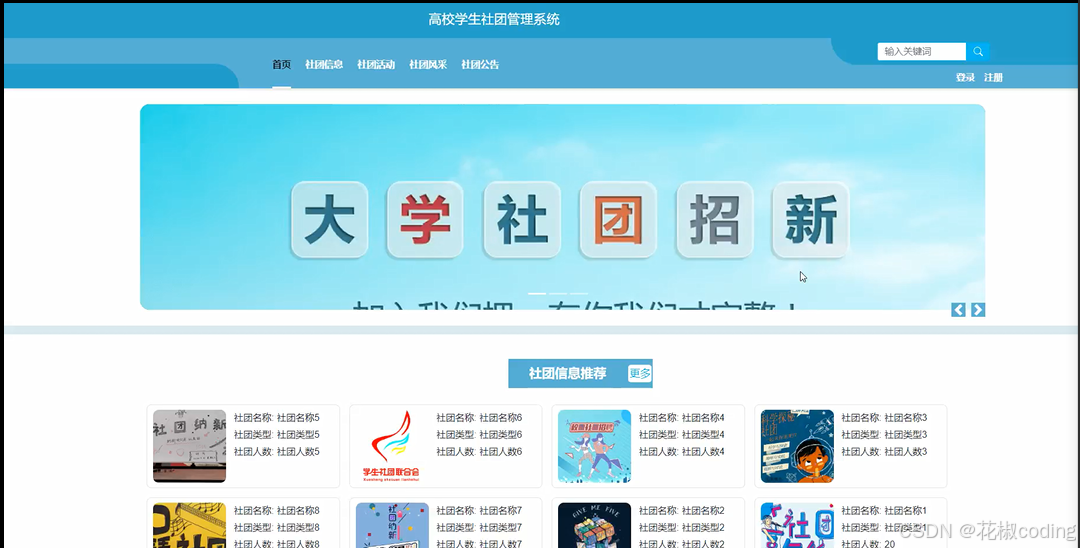Viewport: 1080px width, 548px height.
Task: Focus the 输入关键词 search field
Action: click(x=922, y=52)
